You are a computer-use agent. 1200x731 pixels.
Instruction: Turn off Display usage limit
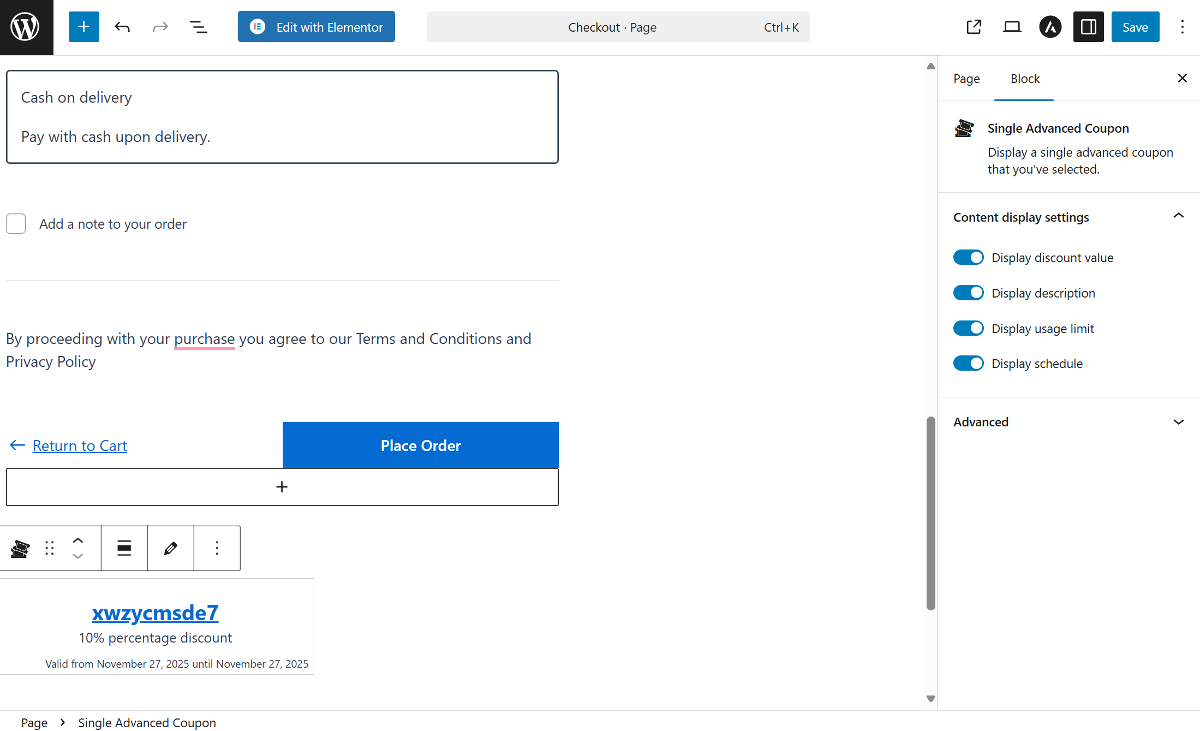click(x=968, y=329)
